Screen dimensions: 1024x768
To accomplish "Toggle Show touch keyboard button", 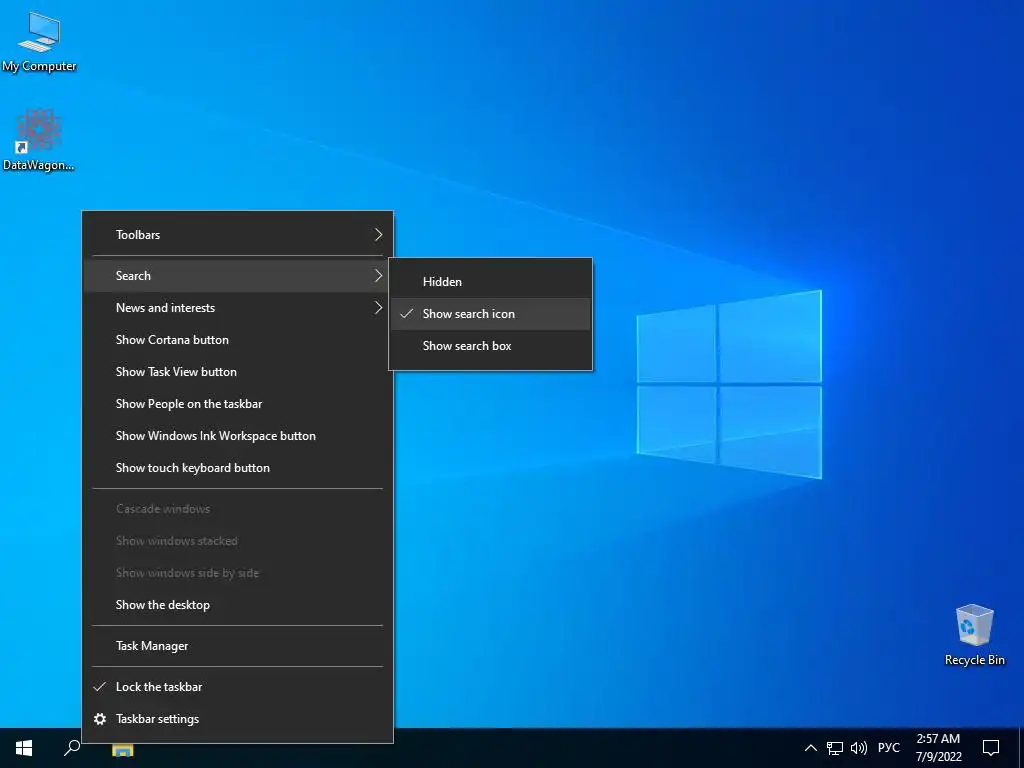I will (238, 468).
